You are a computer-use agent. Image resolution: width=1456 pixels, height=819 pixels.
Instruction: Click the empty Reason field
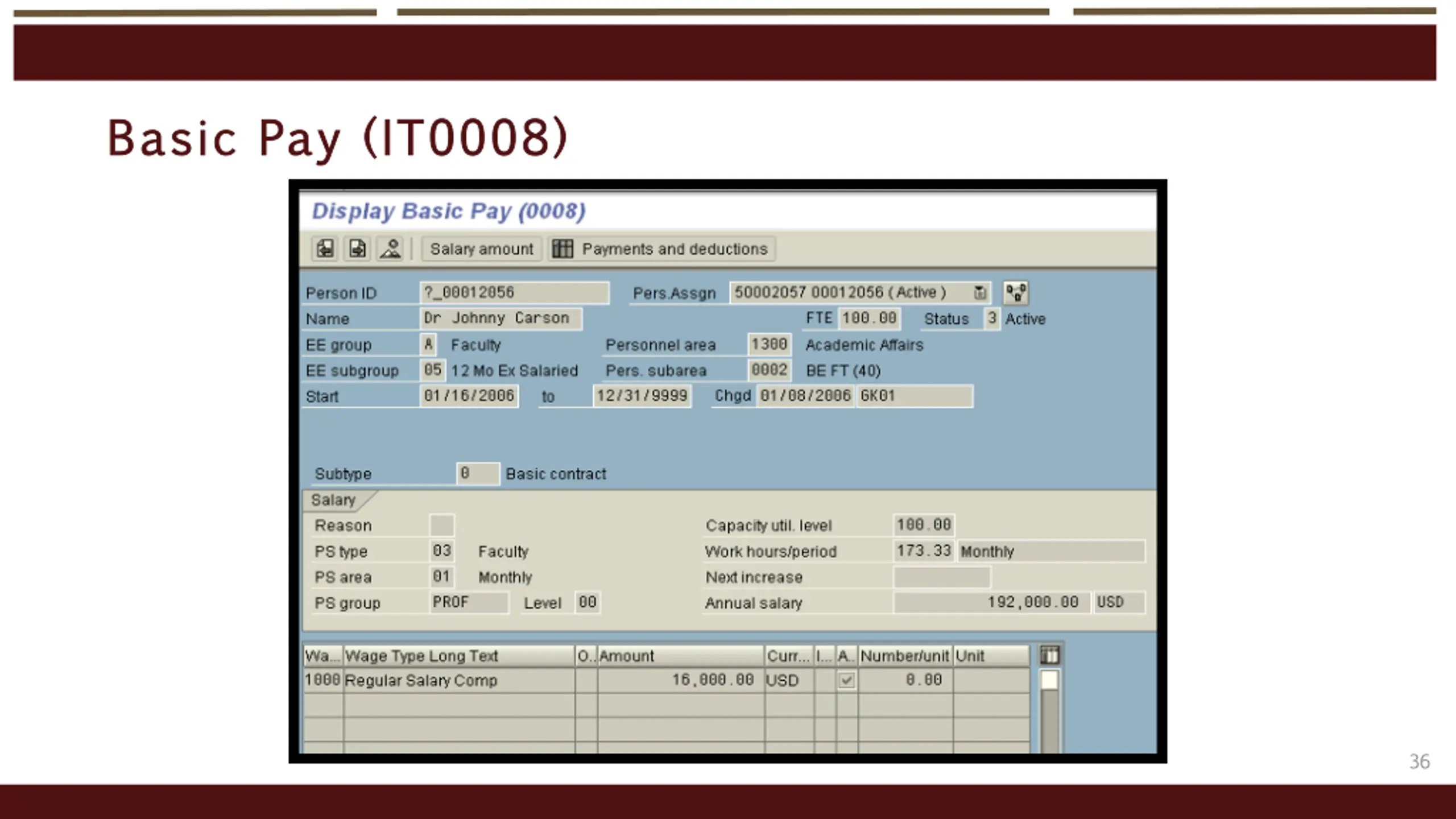pos(442,526)
